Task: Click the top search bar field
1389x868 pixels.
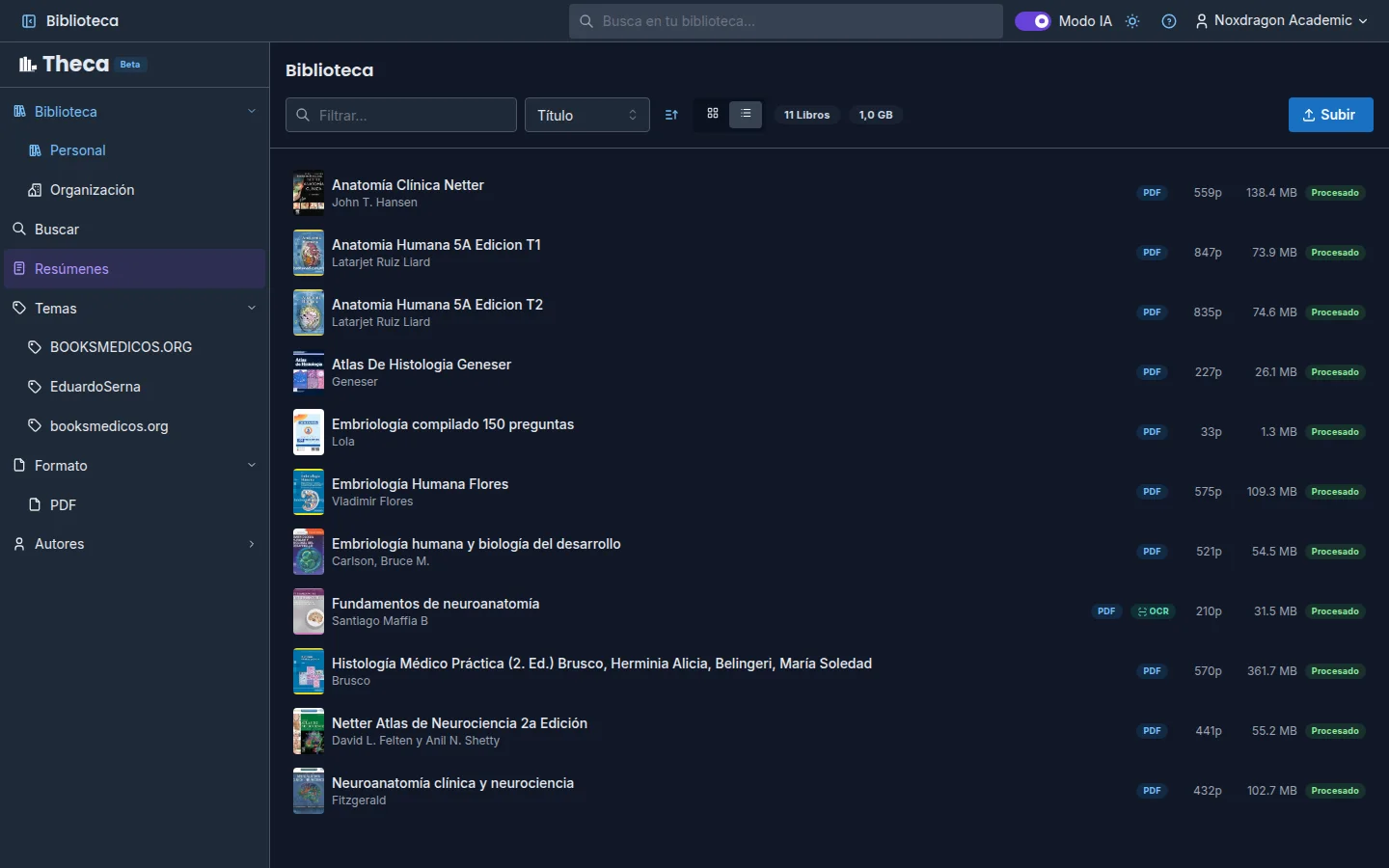Action: [786, 21]
